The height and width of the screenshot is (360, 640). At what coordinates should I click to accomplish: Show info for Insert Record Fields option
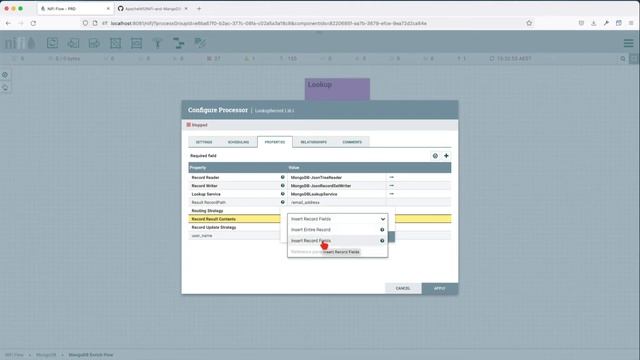[x=382, y=241]
